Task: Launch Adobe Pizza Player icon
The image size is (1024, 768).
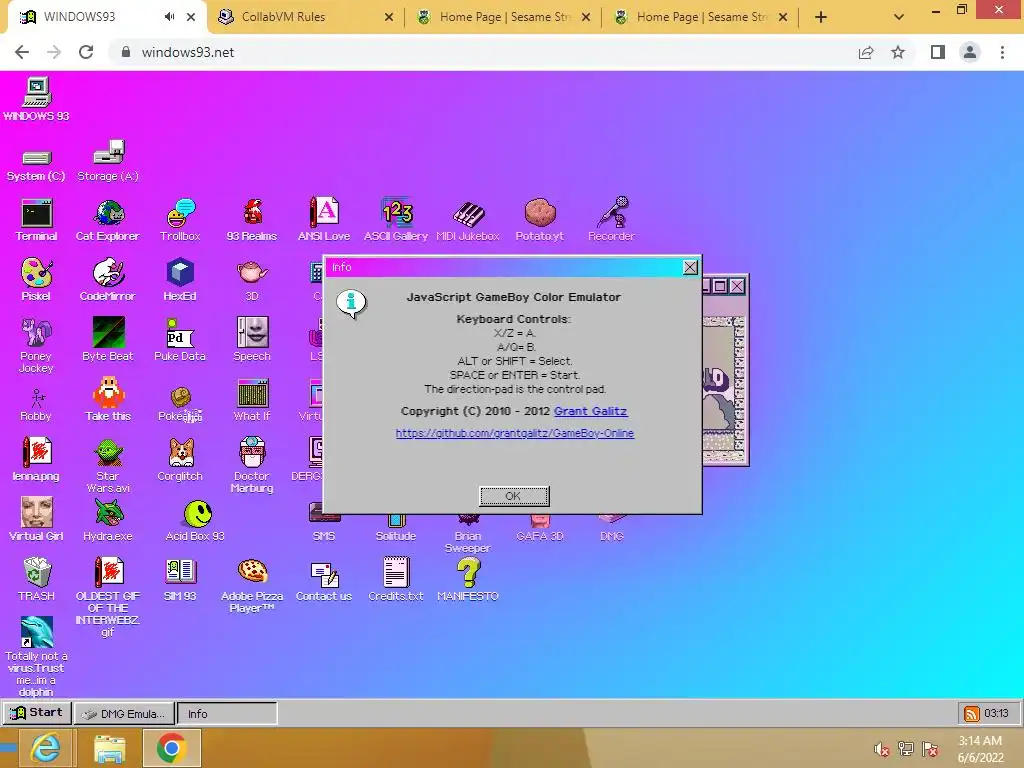Action: pyautogui.click(x=252, y=586)
